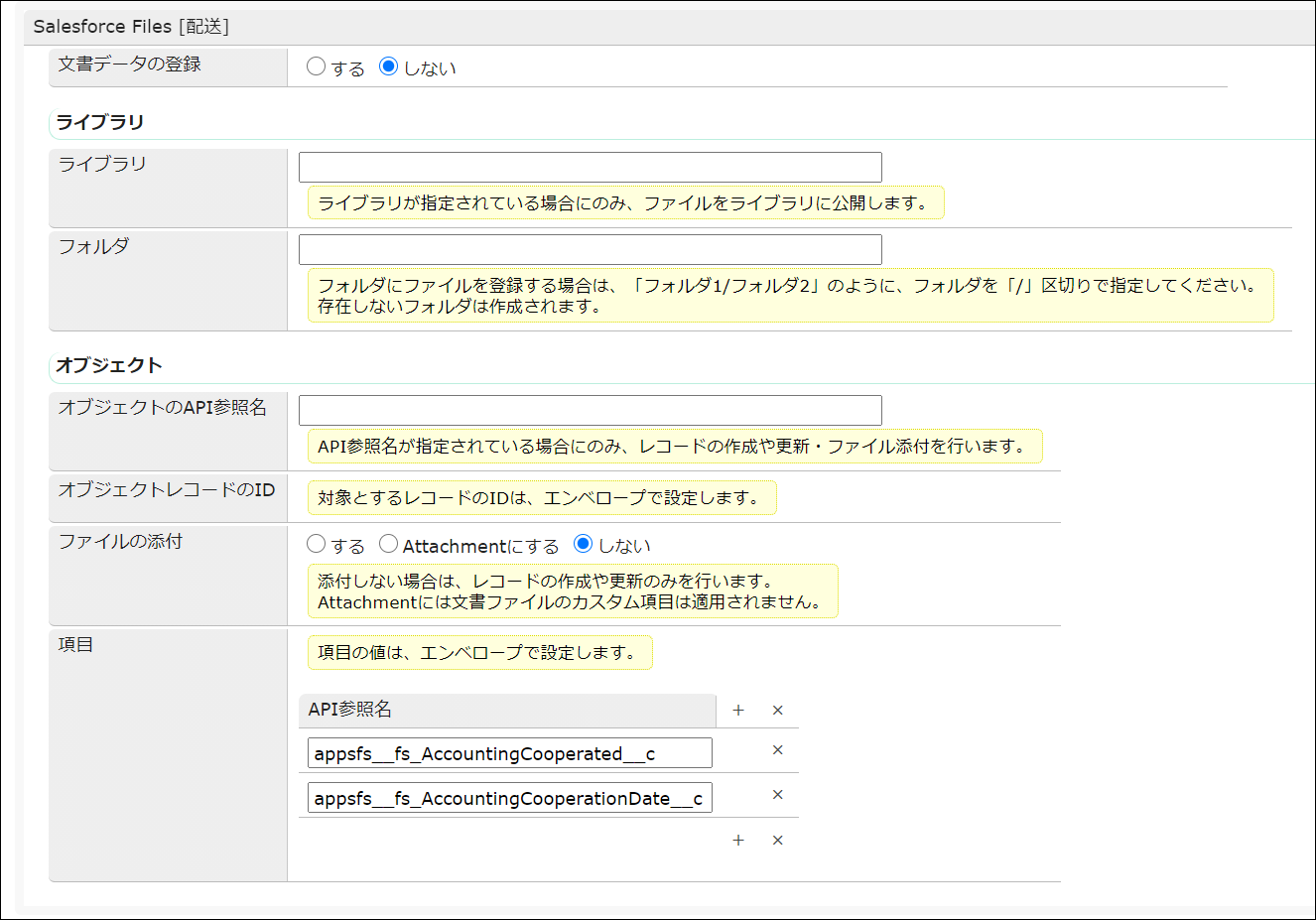Edit the appsfs__fs_AccountingCooperated__c field
The width and height of the screenshot is (1316, 920).
pos(508,752)
